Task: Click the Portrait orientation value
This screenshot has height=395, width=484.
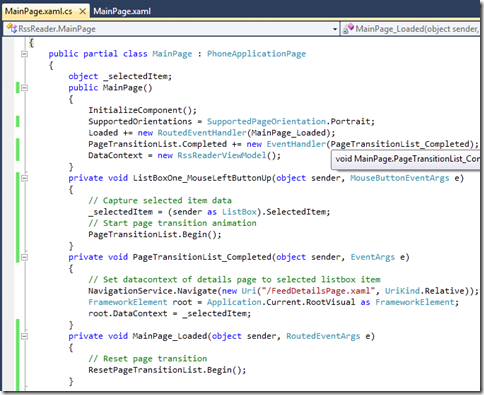Action: (x=350, y=121)
